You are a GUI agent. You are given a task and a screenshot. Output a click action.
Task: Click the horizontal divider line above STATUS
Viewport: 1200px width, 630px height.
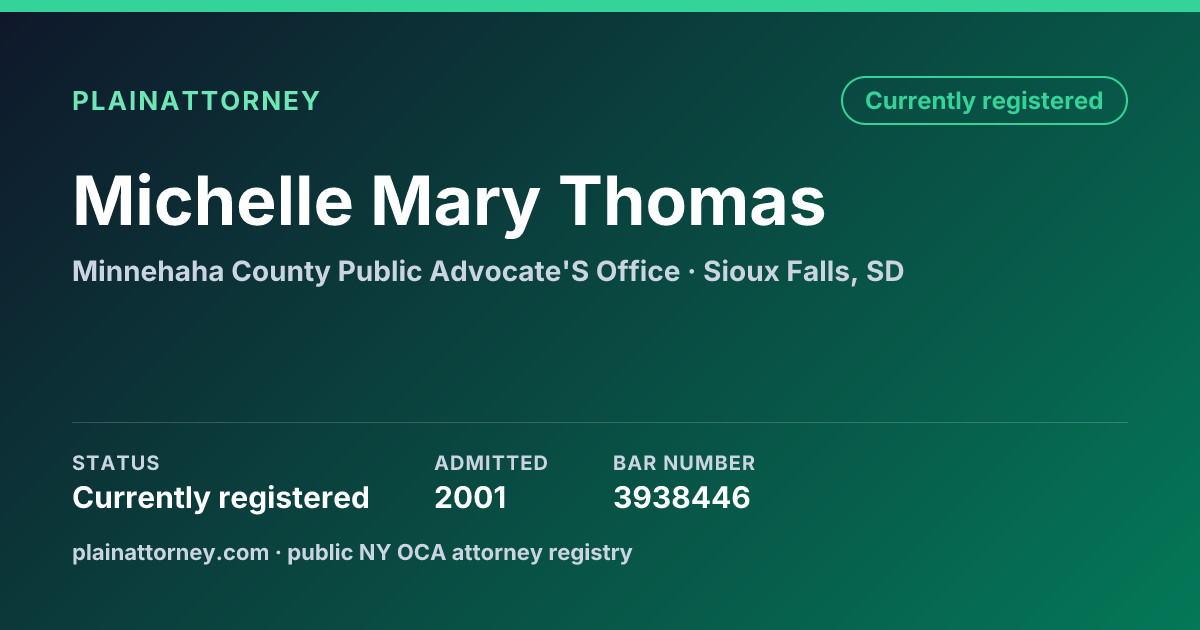pos(600,422)
